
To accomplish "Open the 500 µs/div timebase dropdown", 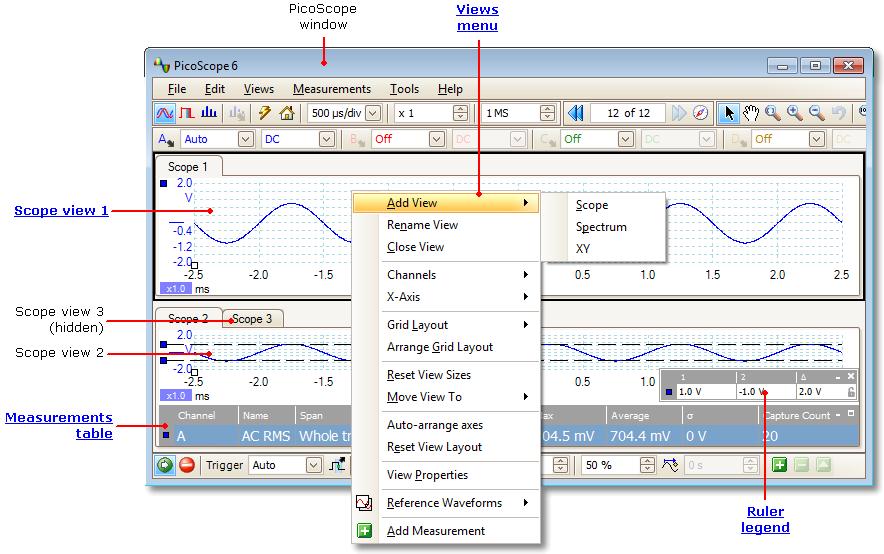I will coord(373,113).
